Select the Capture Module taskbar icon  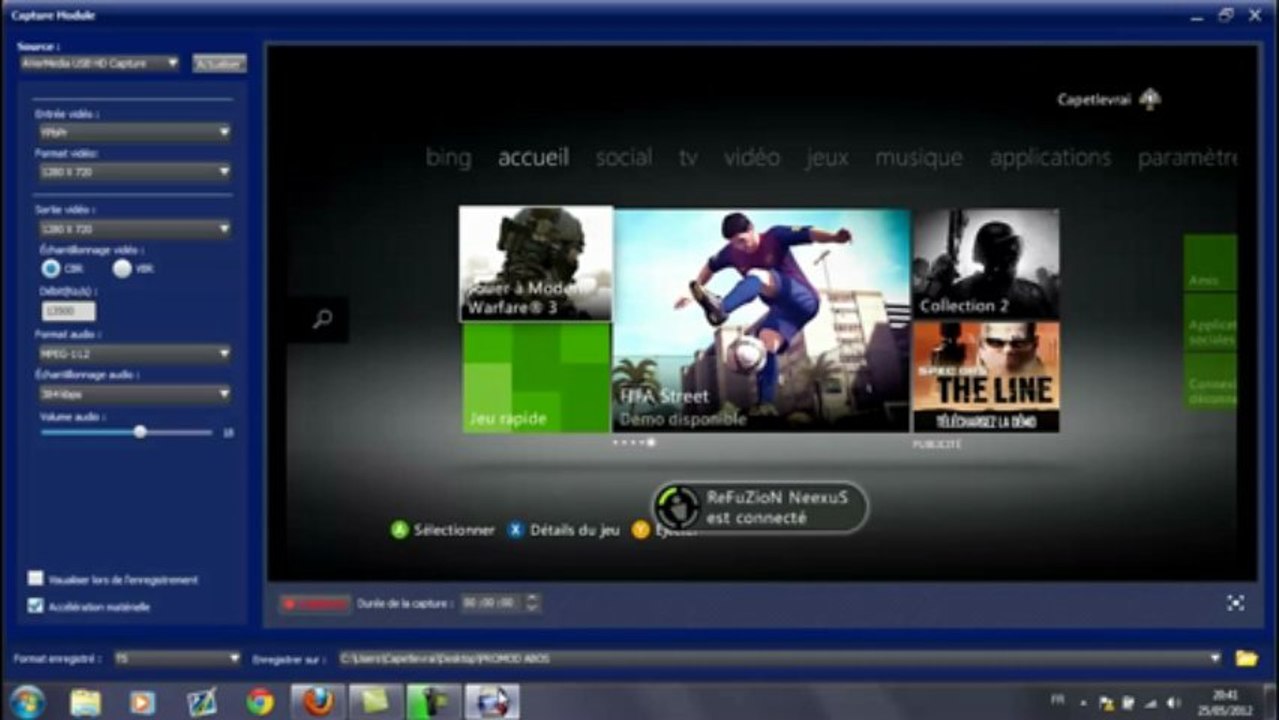click(492, 702)
